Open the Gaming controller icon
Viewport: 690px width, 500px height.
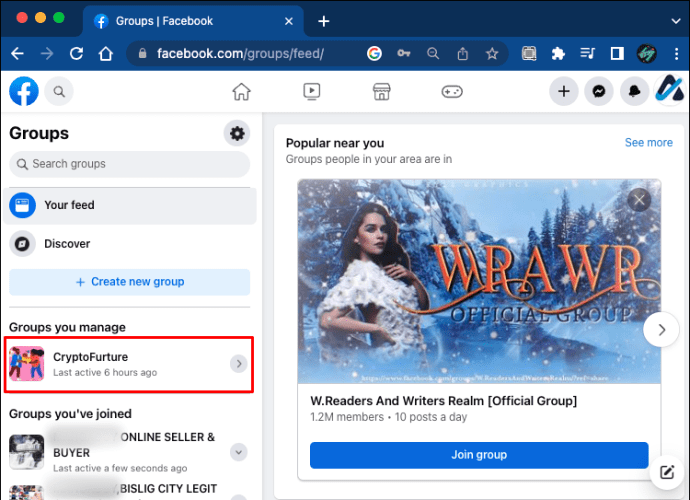452,92
